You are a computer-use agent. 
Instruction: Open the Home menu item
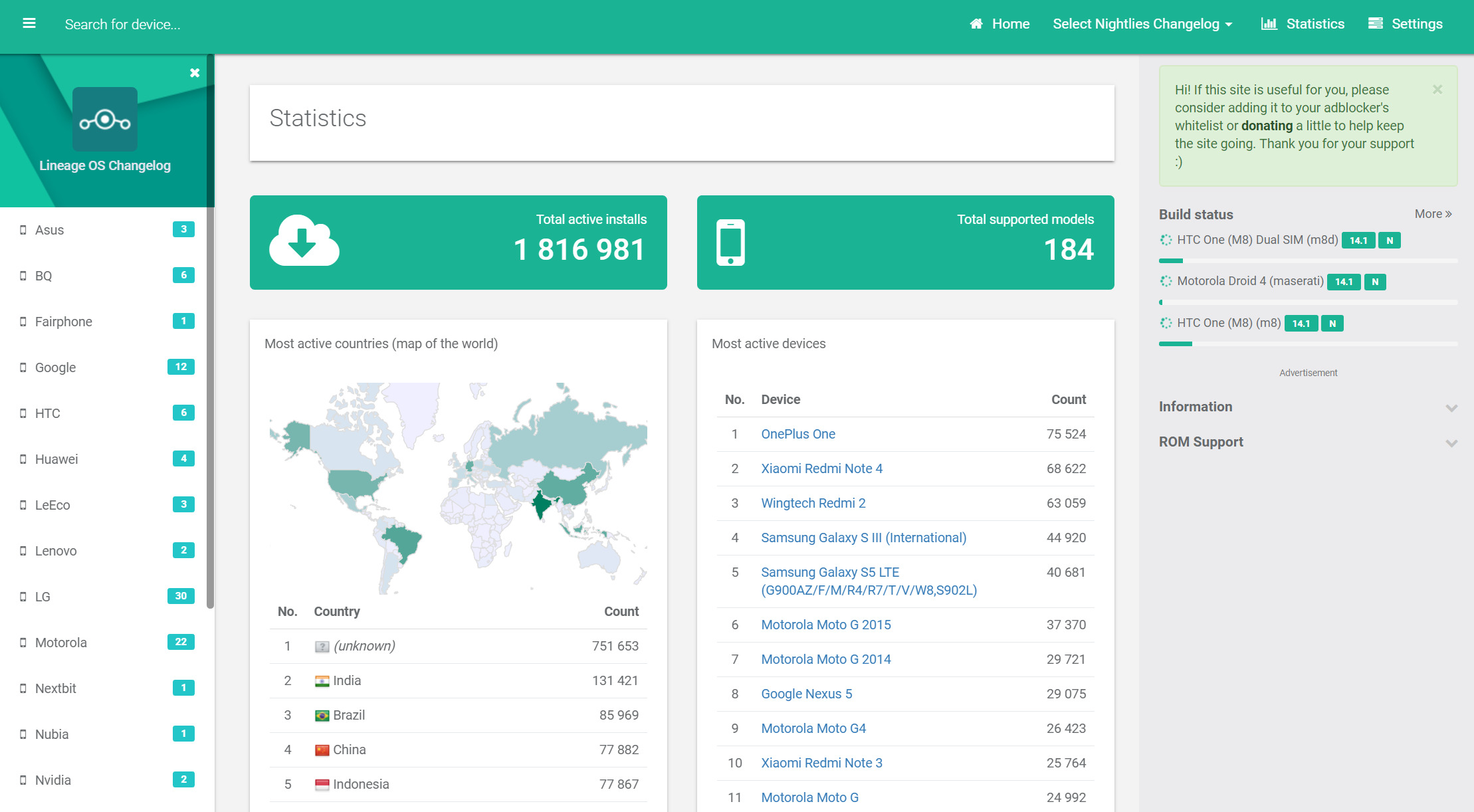(x=1000, y=24)
